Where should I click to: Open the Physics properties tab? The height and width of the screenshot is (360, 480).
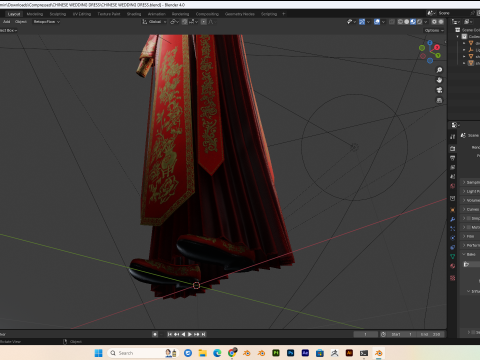pyautogui.click(x=452, y=238)
